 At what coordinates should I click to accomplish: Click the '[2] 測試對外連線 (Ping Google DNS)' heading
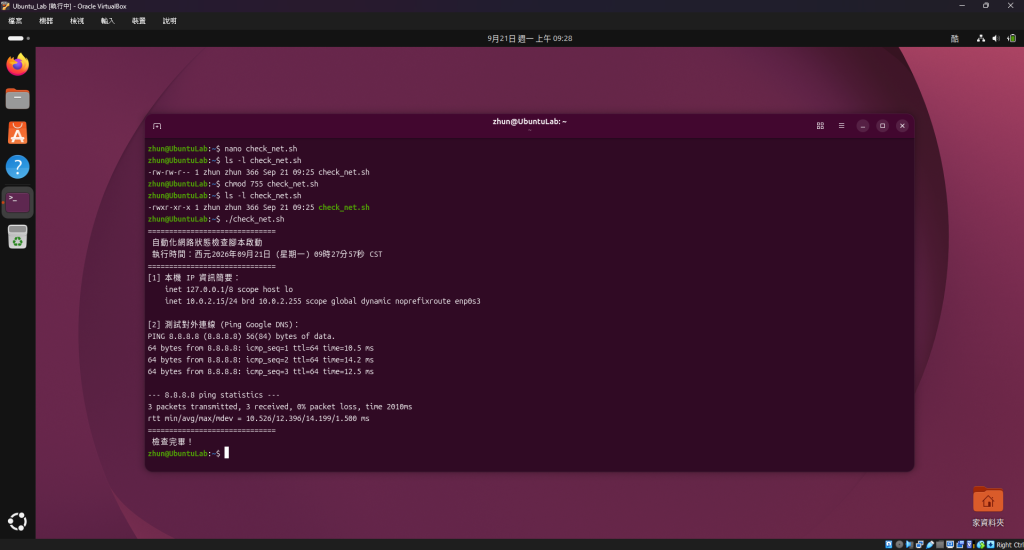point(223,325)
